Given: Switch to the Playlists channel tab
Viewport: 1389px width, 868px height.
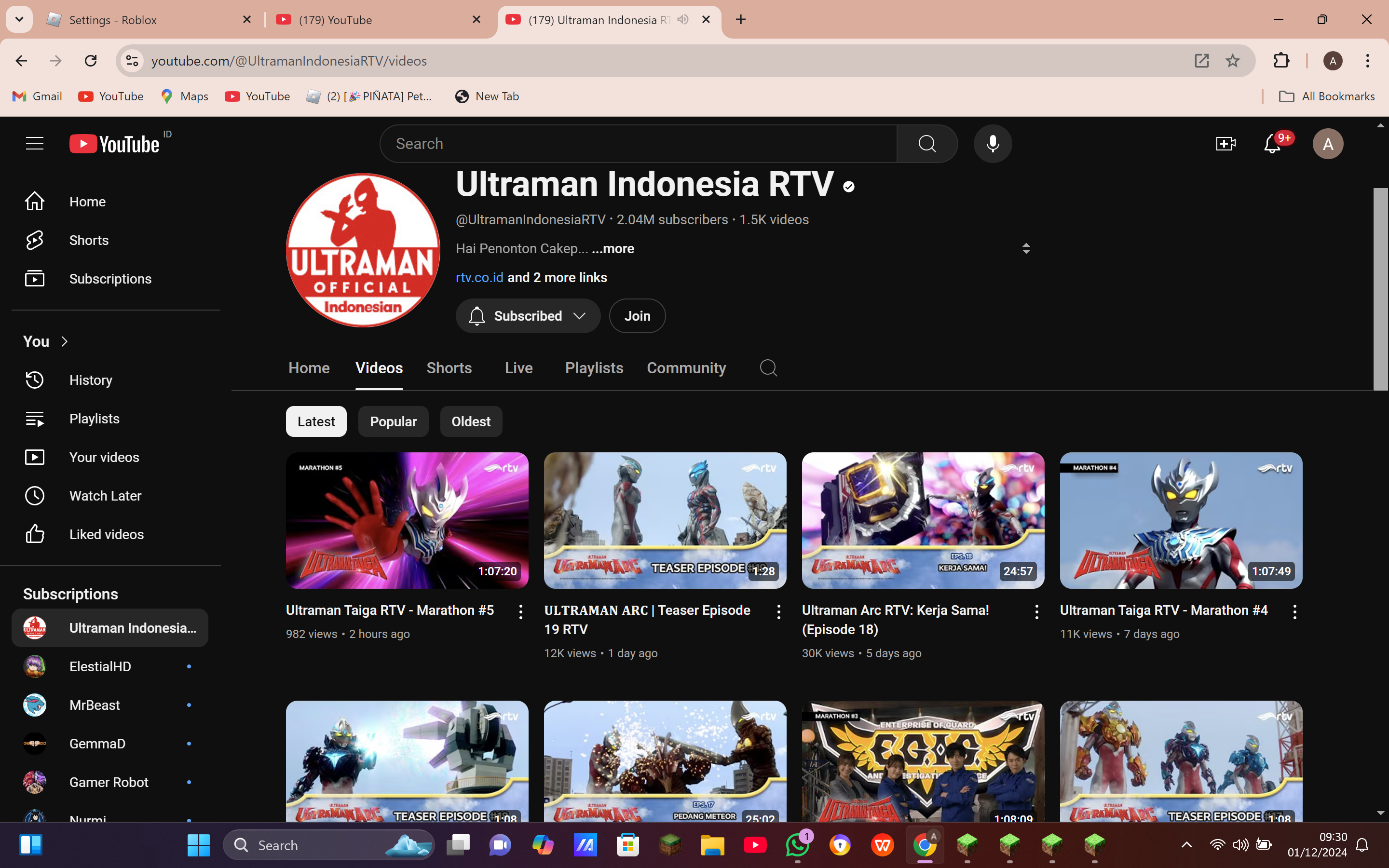Looking at the screenshot, I should click(x=594, y=368).
